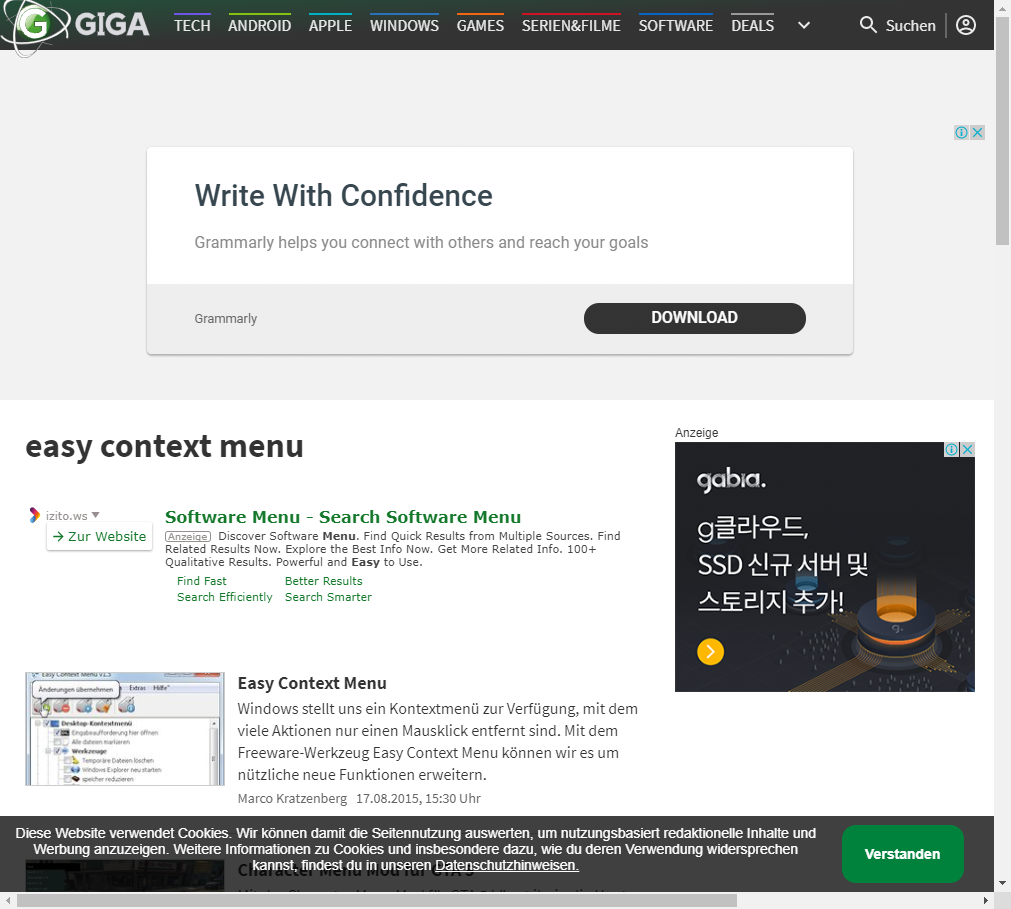The height and width of the screenshot is (909, 1011).
Task: Click the Search Smarter sitelink
Action: pyautogui.click(x=328, y=597)
